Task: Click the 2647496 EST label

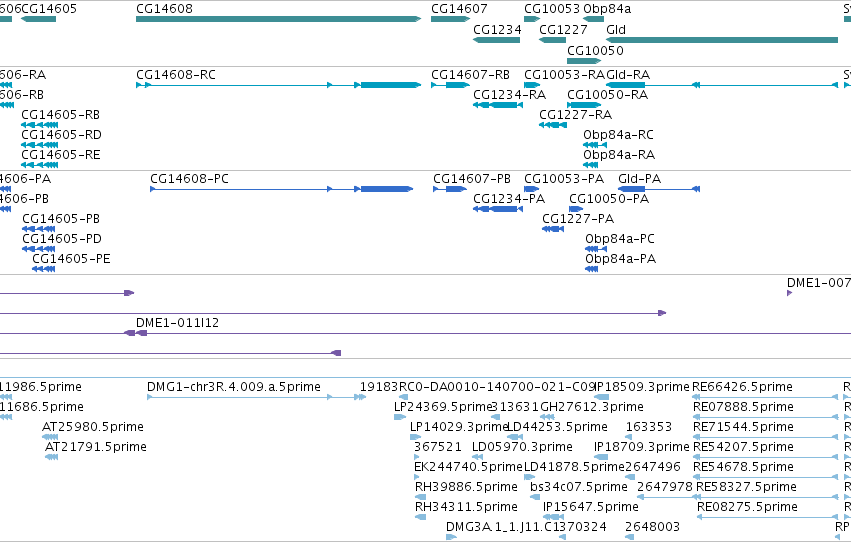Action: (653, 467)
